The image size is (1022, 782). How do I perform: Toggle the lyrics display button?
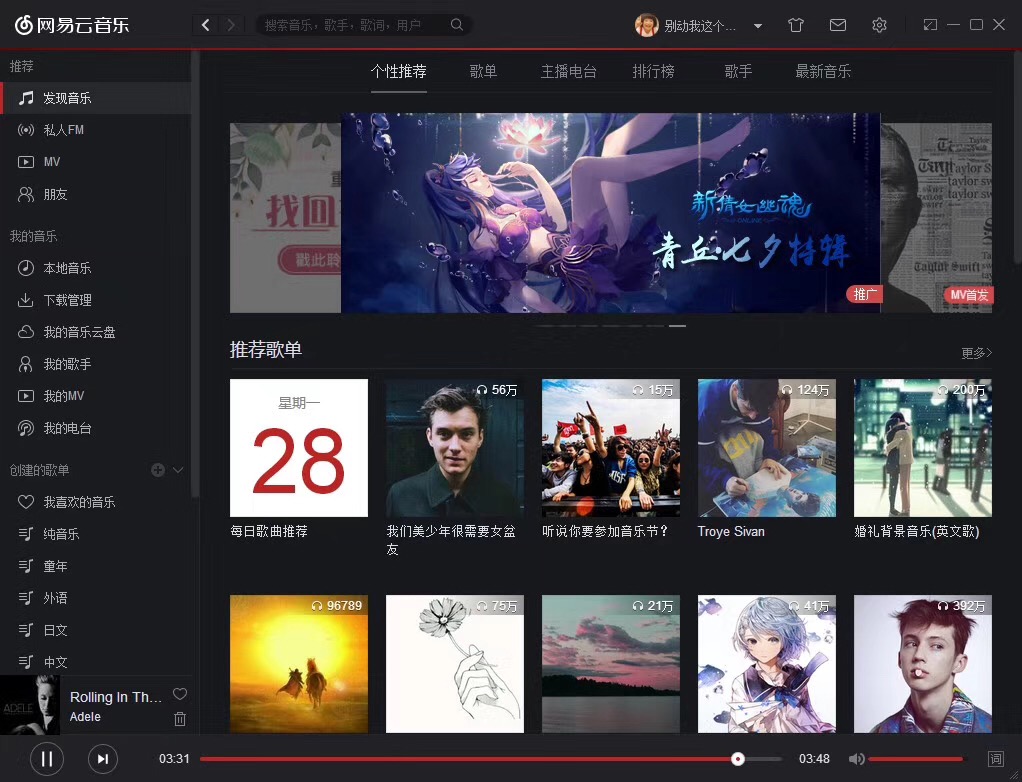(995, 759)
